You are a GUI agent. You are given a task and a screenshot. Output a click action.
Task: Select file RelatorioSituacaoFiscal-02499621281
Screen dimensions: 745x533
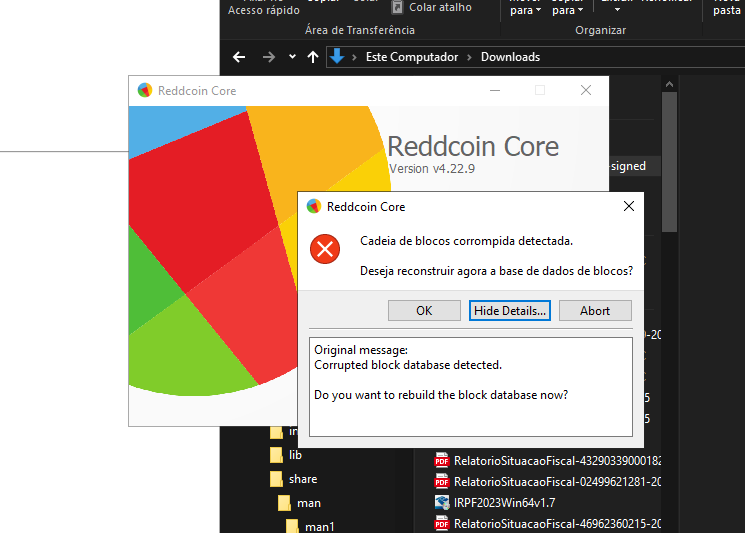pyautogui.click(x=547, y=482)
